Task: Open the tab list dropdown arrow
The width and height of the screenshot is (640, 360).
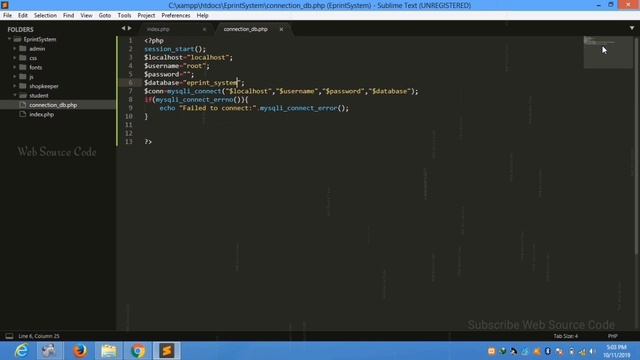Action: pos(631,28)
